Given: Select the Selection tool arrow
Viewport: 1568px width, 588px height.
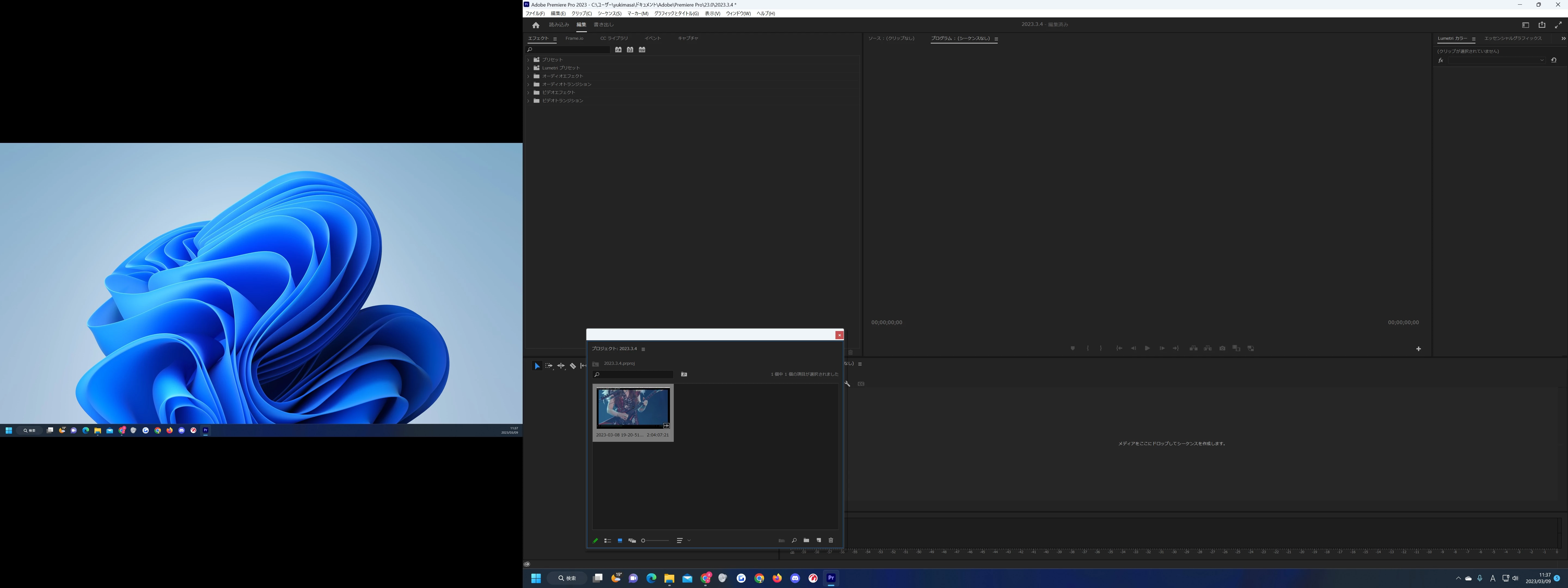Looking at the screenshot, I should coord(537,366).
